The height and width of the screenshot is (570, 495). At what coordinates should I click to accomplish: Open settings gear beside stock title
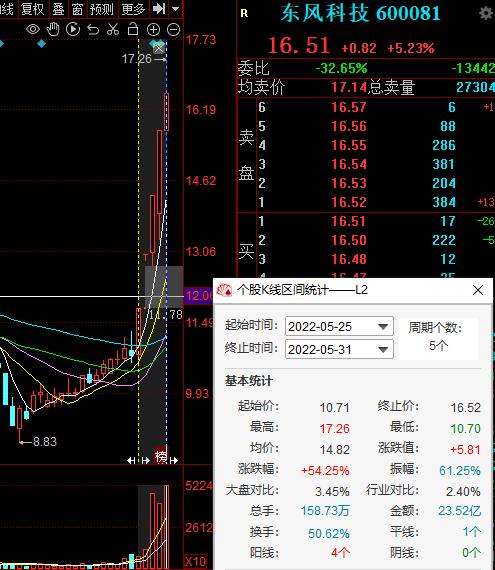pyautogui.click(x=486, y=14)
